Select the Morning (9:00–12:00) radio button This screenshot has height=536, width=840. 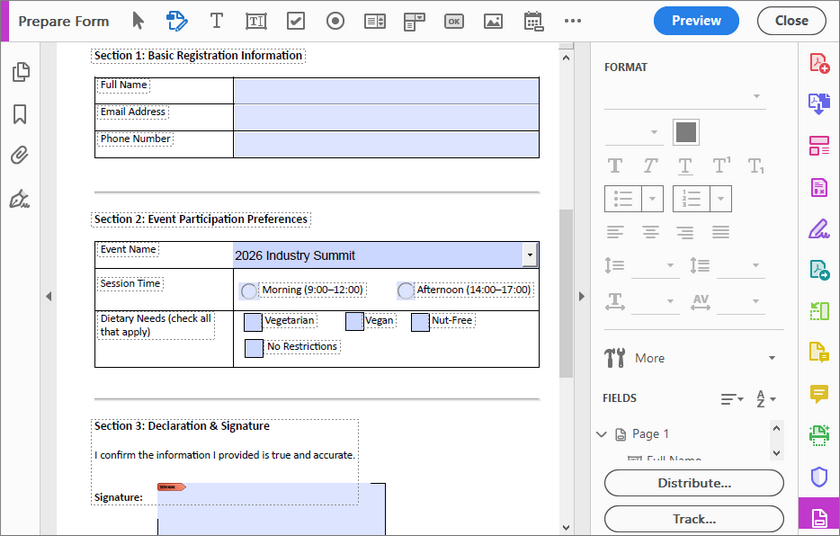(x=249, y=291)
